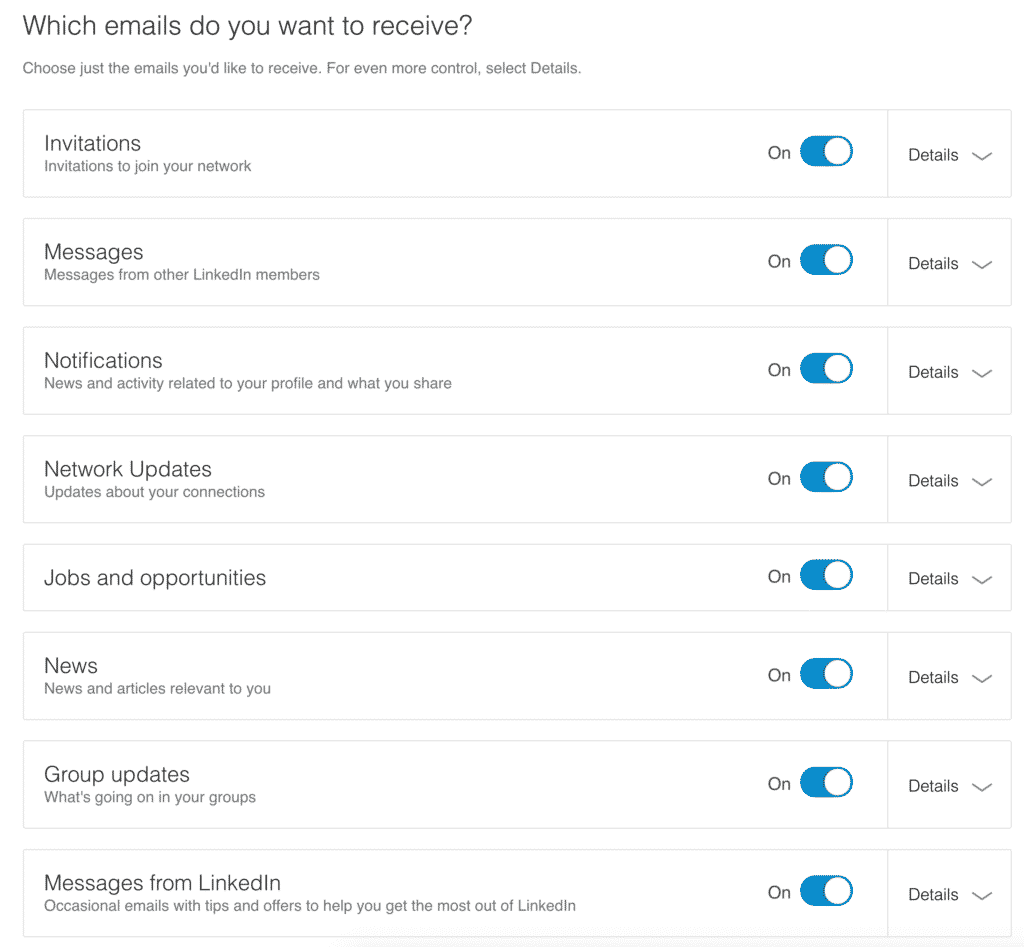Click the Messages row description text
The image size is (1024, 947).
point(181,275)
